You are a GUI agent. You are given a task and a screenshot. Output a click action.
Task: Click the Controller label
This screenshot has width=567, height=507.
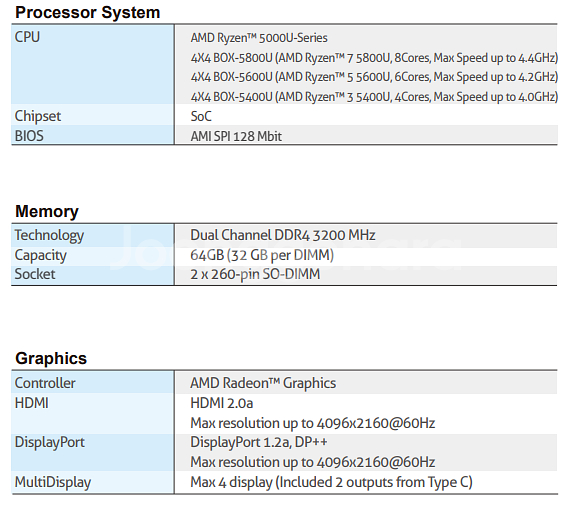pos(45,383)
